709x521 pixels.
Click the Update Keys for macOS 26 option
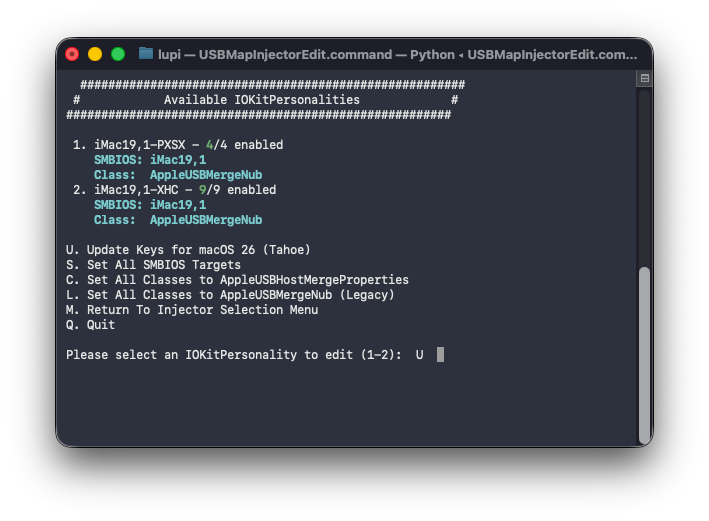[188, 250]
